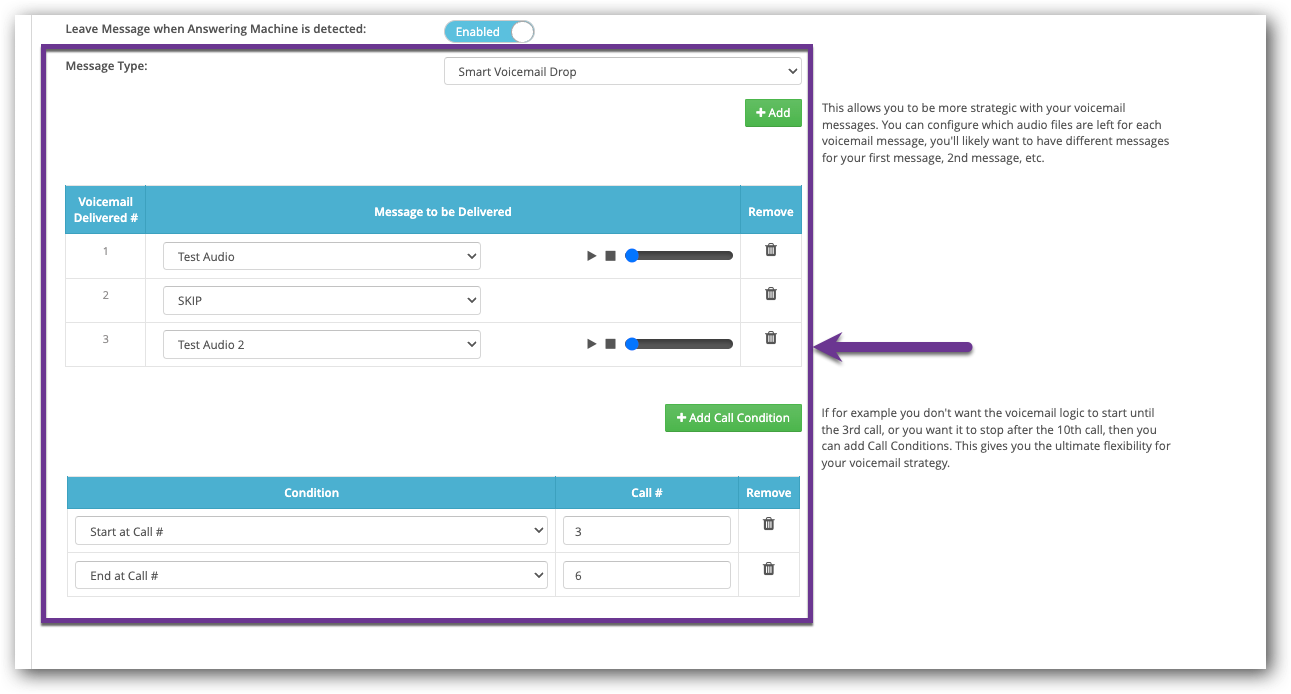This screenshot has width=1291, height=694.
Task: Open the End at Call # condition dropdown
Action: 311,576
